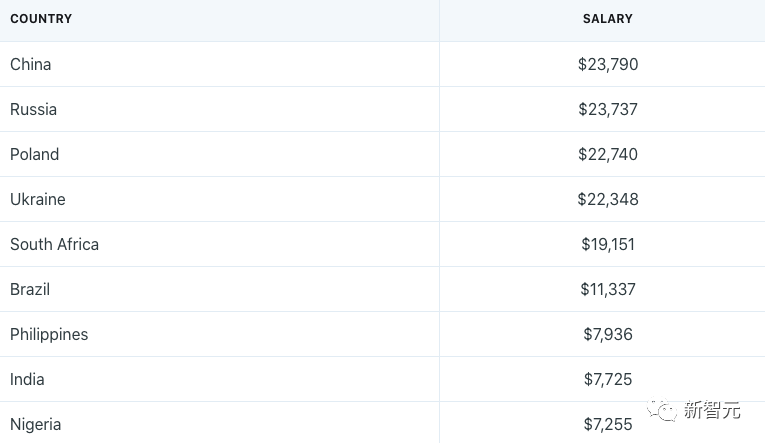Click the WeChat logo watermark icon
765x443 pixels.
(x=661, y=409)
